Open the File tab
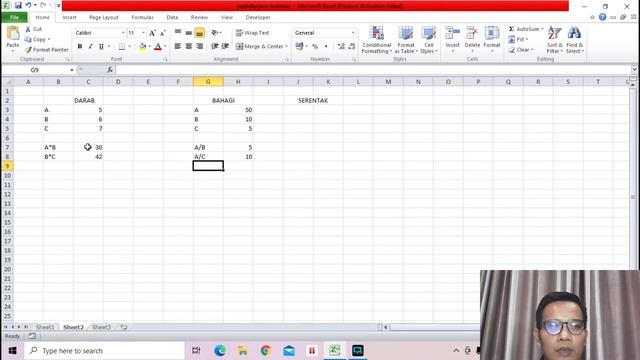The image size is (640, 360). click(x=14, y=18)
